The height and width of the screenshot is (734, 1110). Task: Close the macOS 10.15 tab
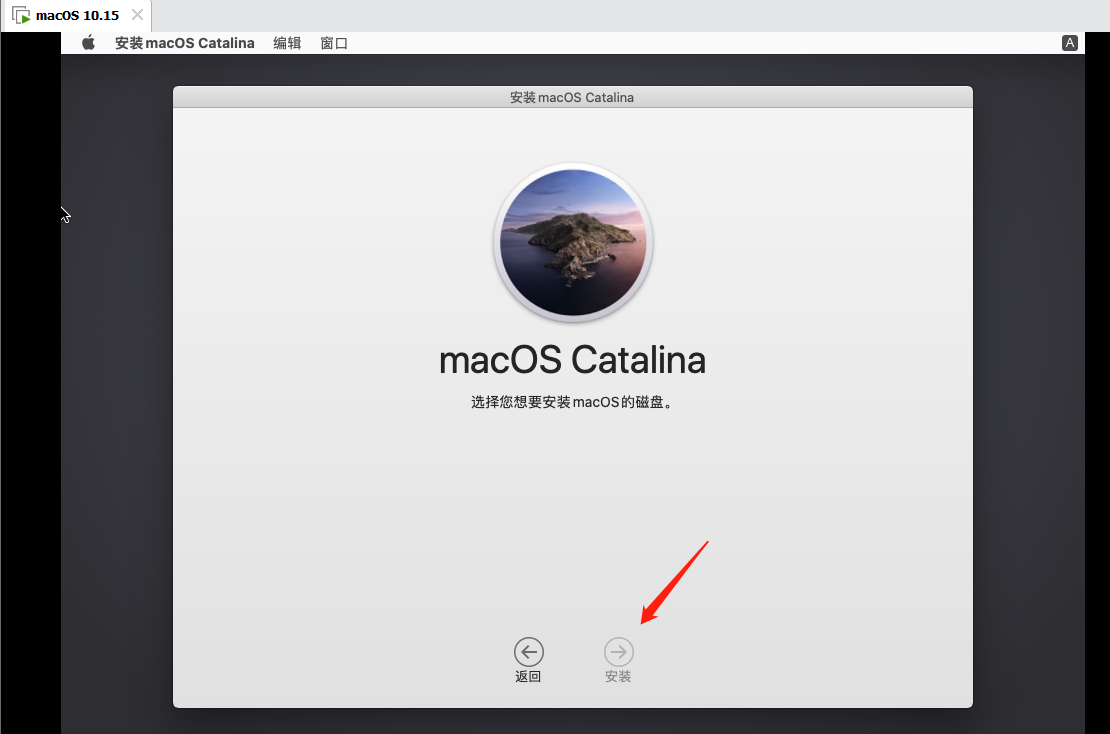point(137,15)
